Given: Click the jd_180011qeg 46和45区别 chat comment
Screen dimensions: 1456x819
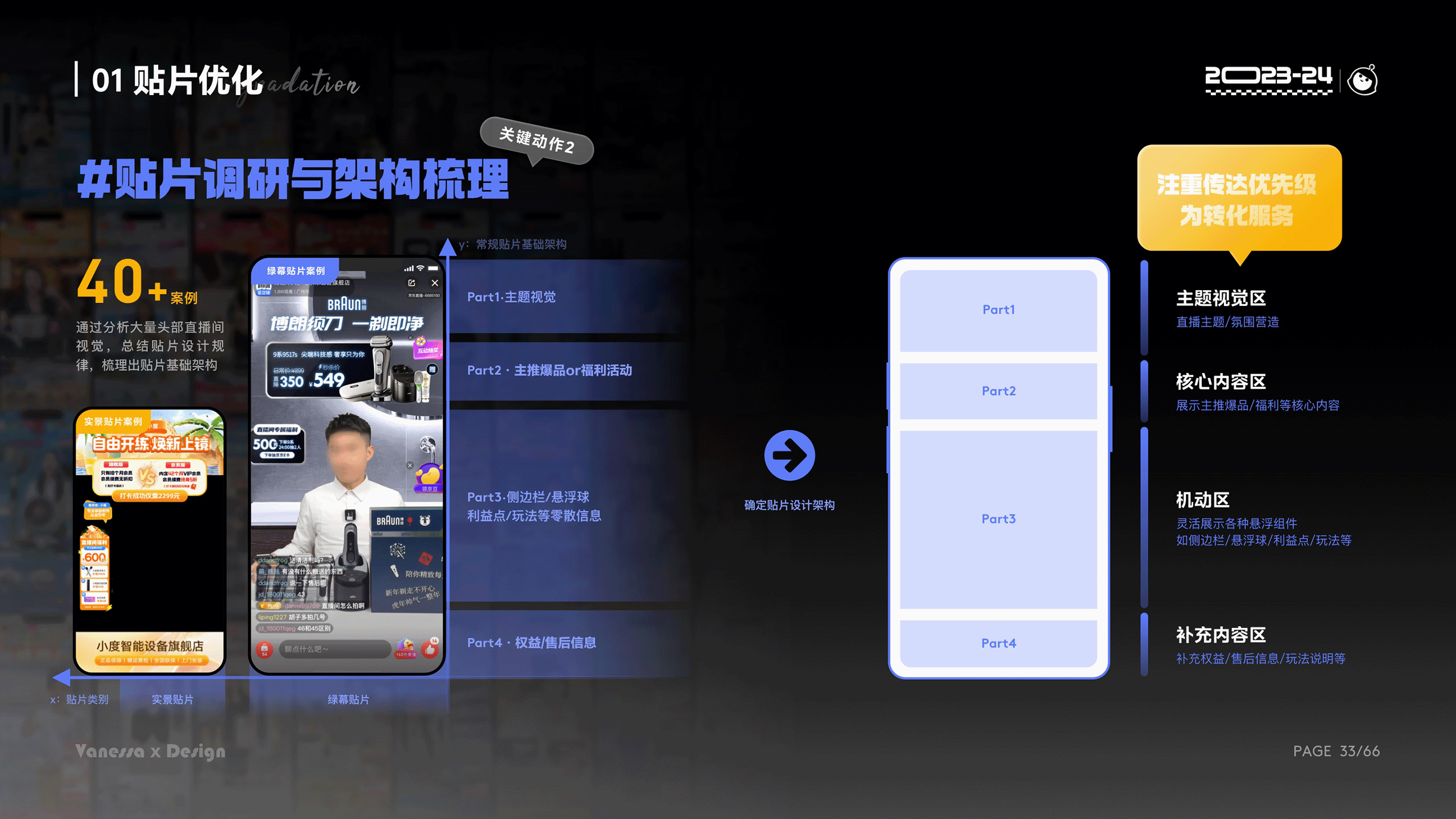Looking at the screenshot, I should pyautogui.click(x=295, y=628).
